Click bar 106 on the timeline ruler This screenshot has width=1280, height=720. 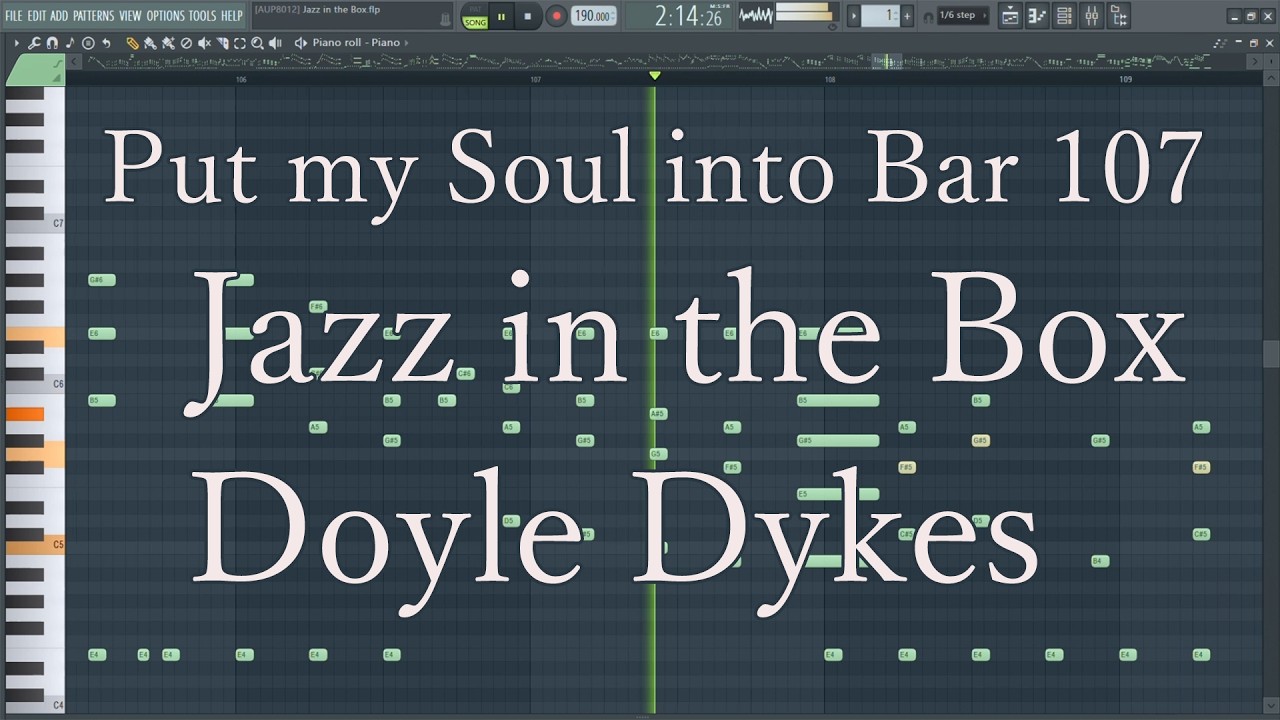(x=241, y=80)
